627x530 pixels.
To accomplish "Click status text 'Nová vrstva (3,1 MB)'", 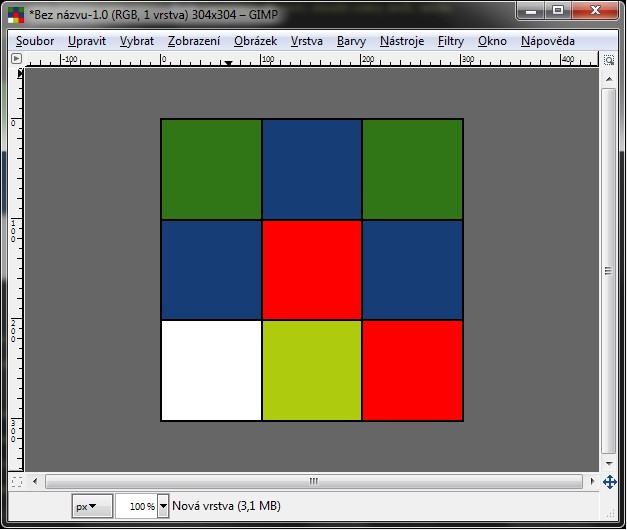I will (226, 506).
